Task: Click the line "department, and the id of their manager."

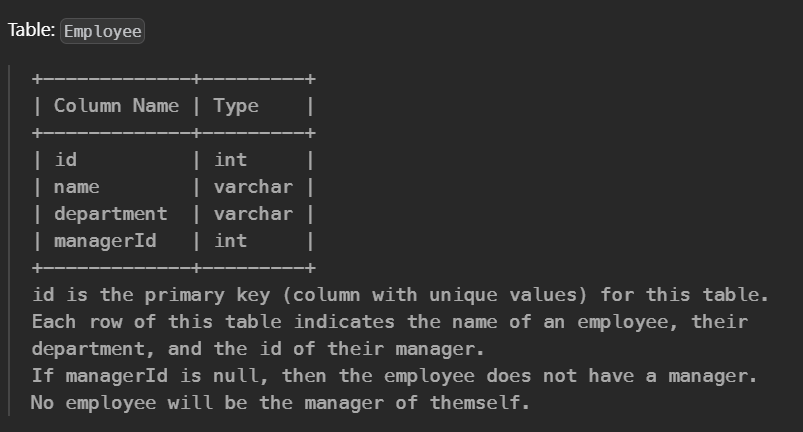Action: pyautogui.click(x=258, y=349)
